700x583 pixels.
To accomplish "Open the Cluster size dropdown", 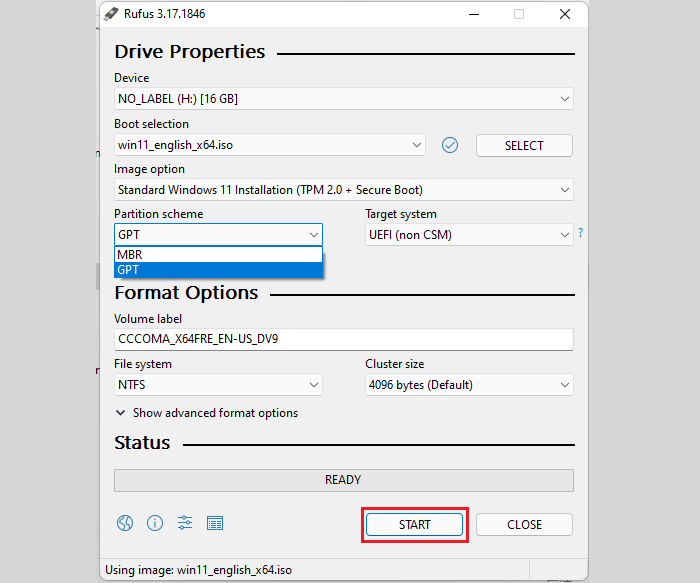I will pos(469,384).
